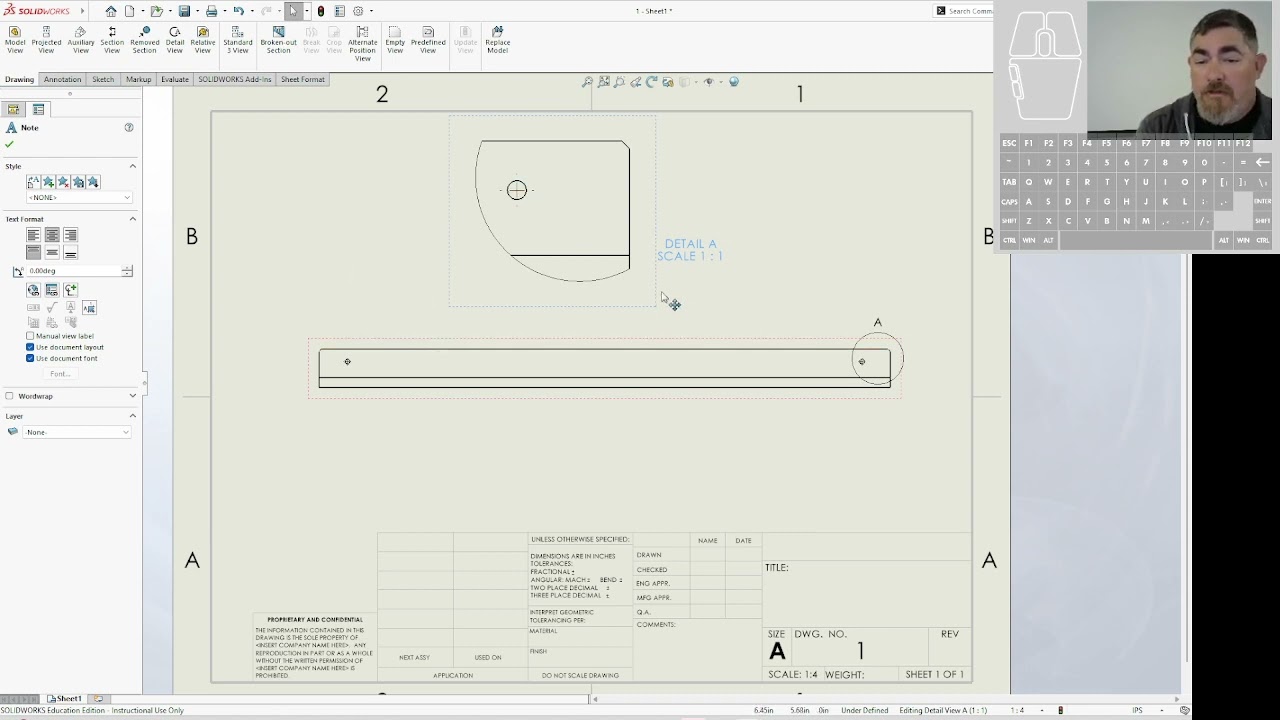Screen dimensions: 1280x720
Task: Select the Broken-out Section tool
Action: tap(278, 40)
